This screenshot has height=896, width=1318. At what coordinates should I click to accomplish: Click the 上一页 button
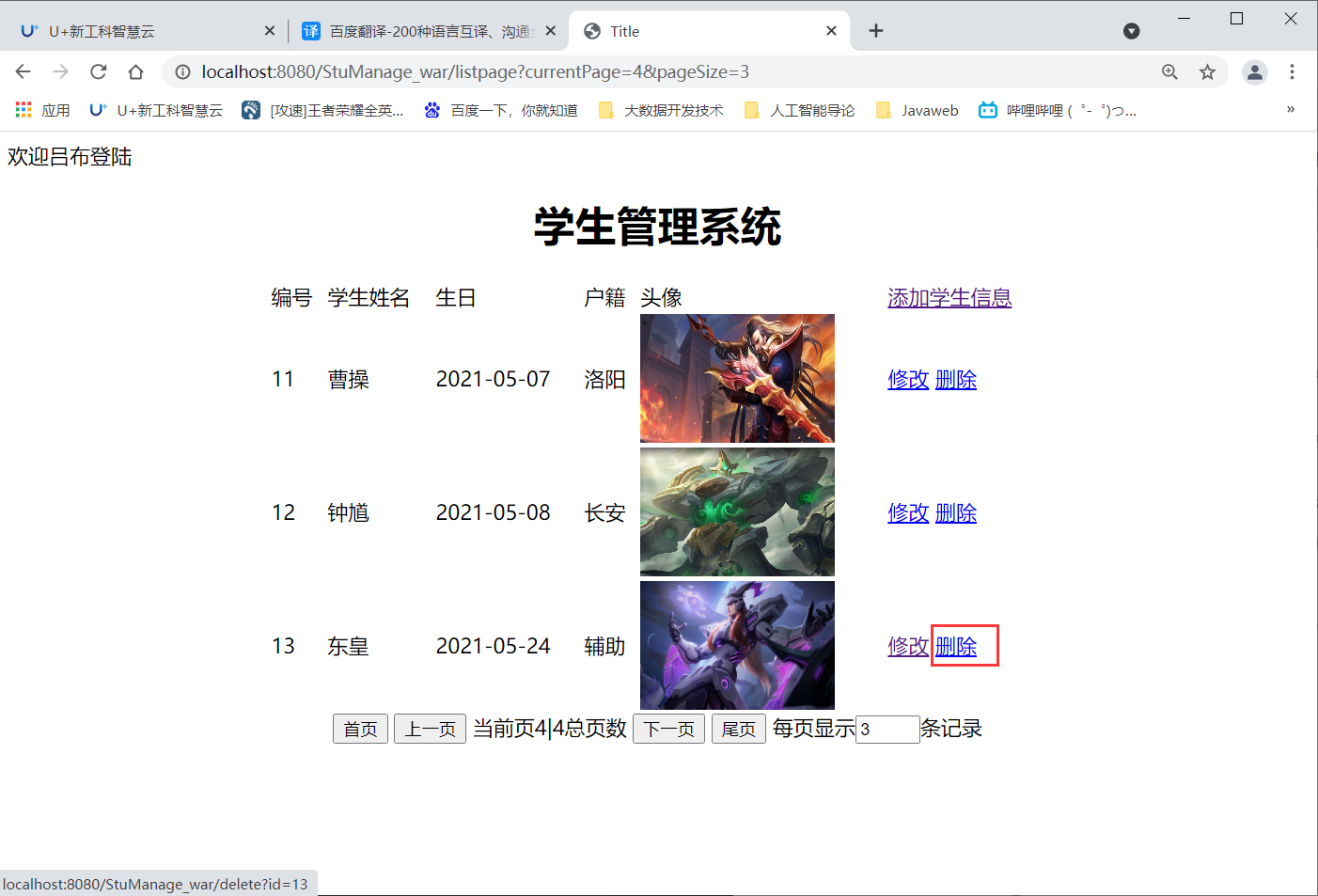(430, 729)
